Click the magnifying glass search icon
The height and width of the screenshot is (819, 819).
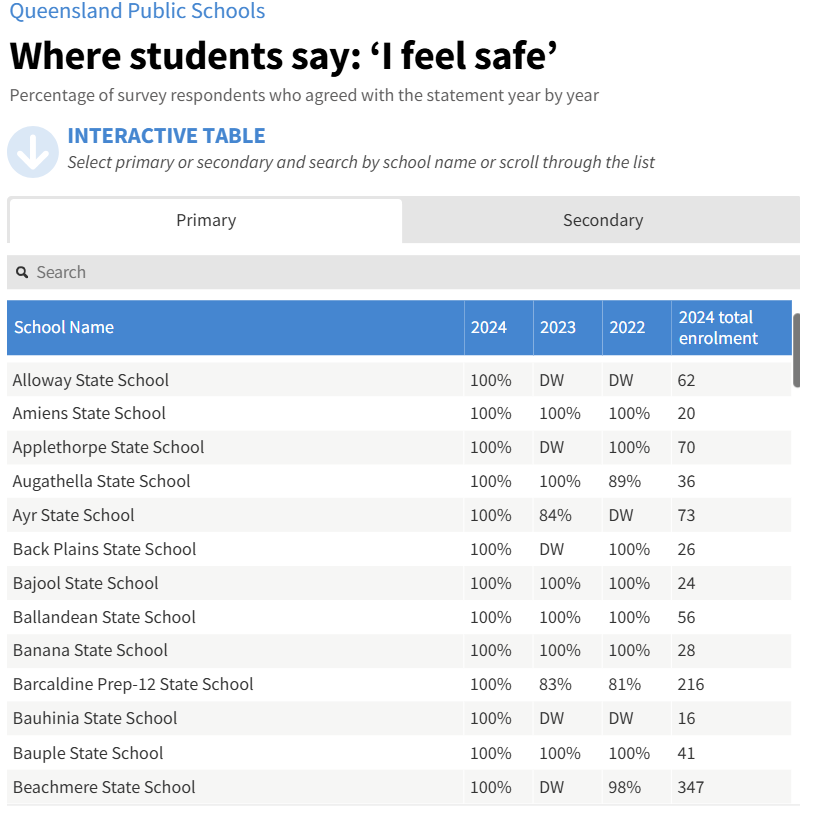click(22, 272)
